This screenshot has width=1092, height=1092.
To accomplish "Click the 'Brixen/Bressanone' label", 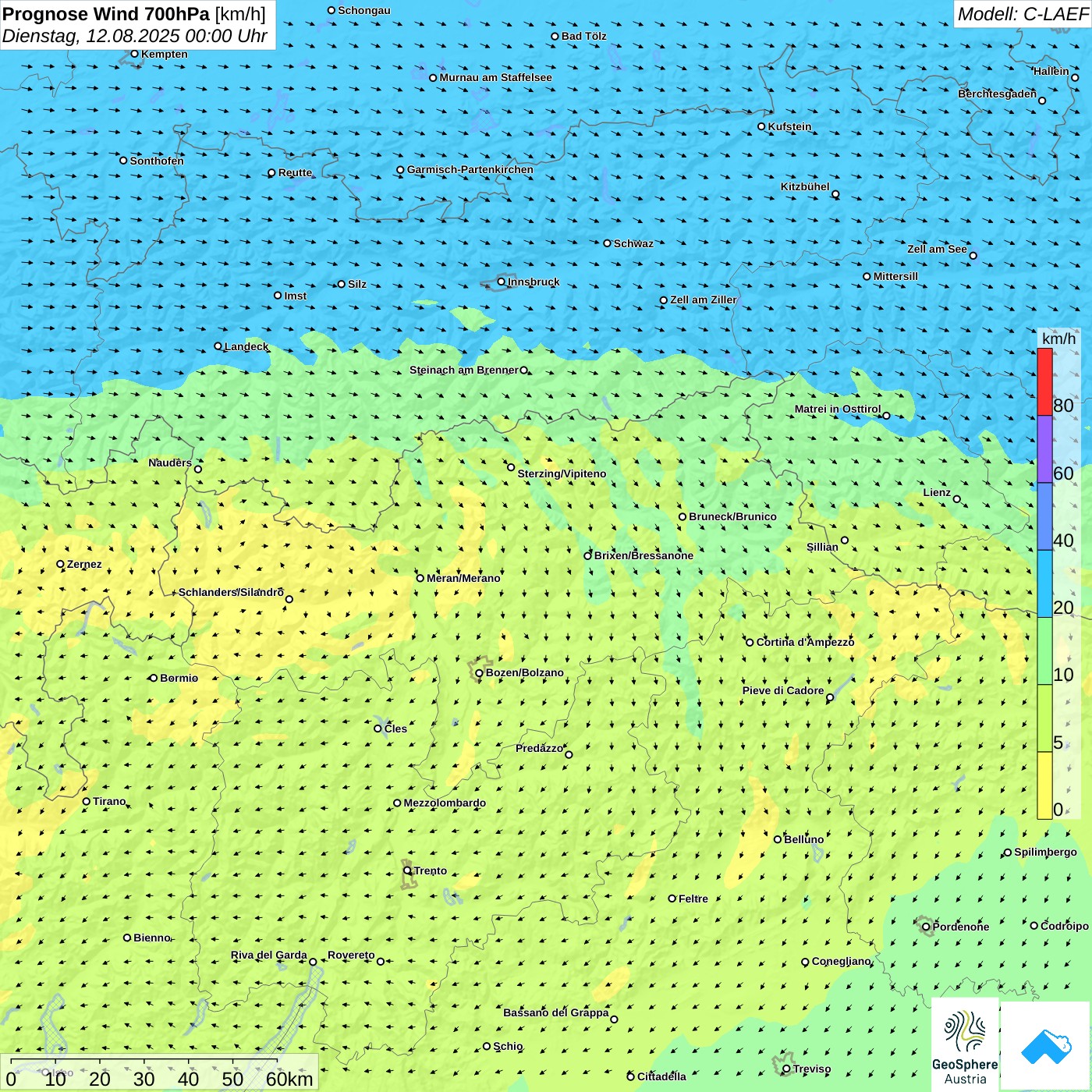I will click(x=643, y=555).
